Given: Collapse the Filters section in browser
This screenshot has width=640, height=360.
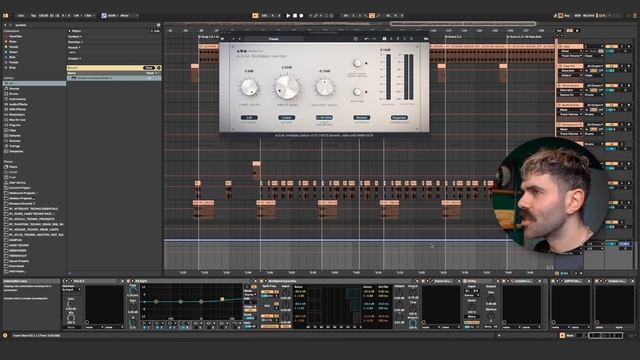Looking at the screenshot, I should [x=69, y=31].
